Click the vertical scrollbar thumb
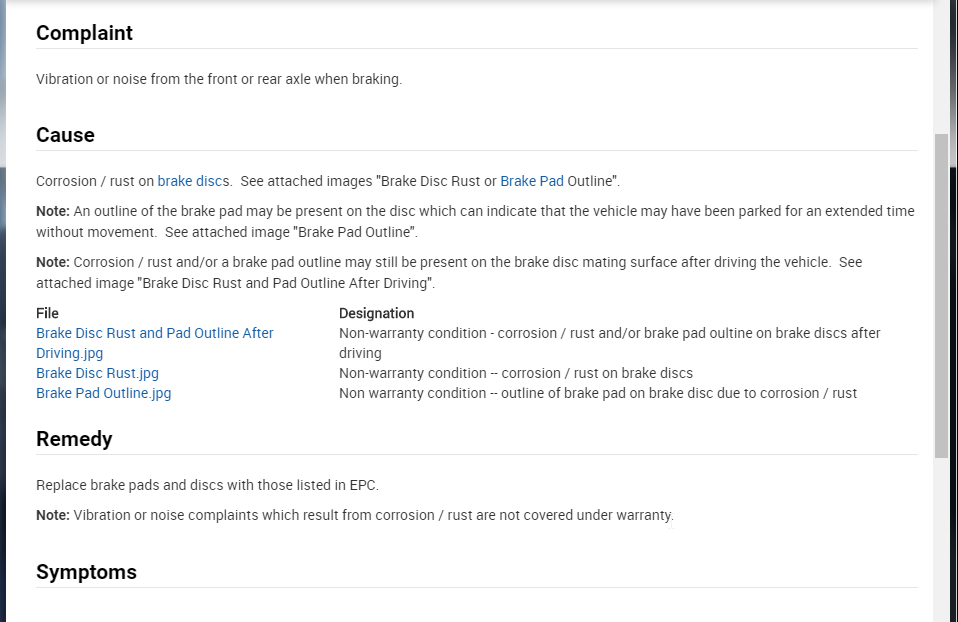Viewport: 958px width, 622px height. 941,295
